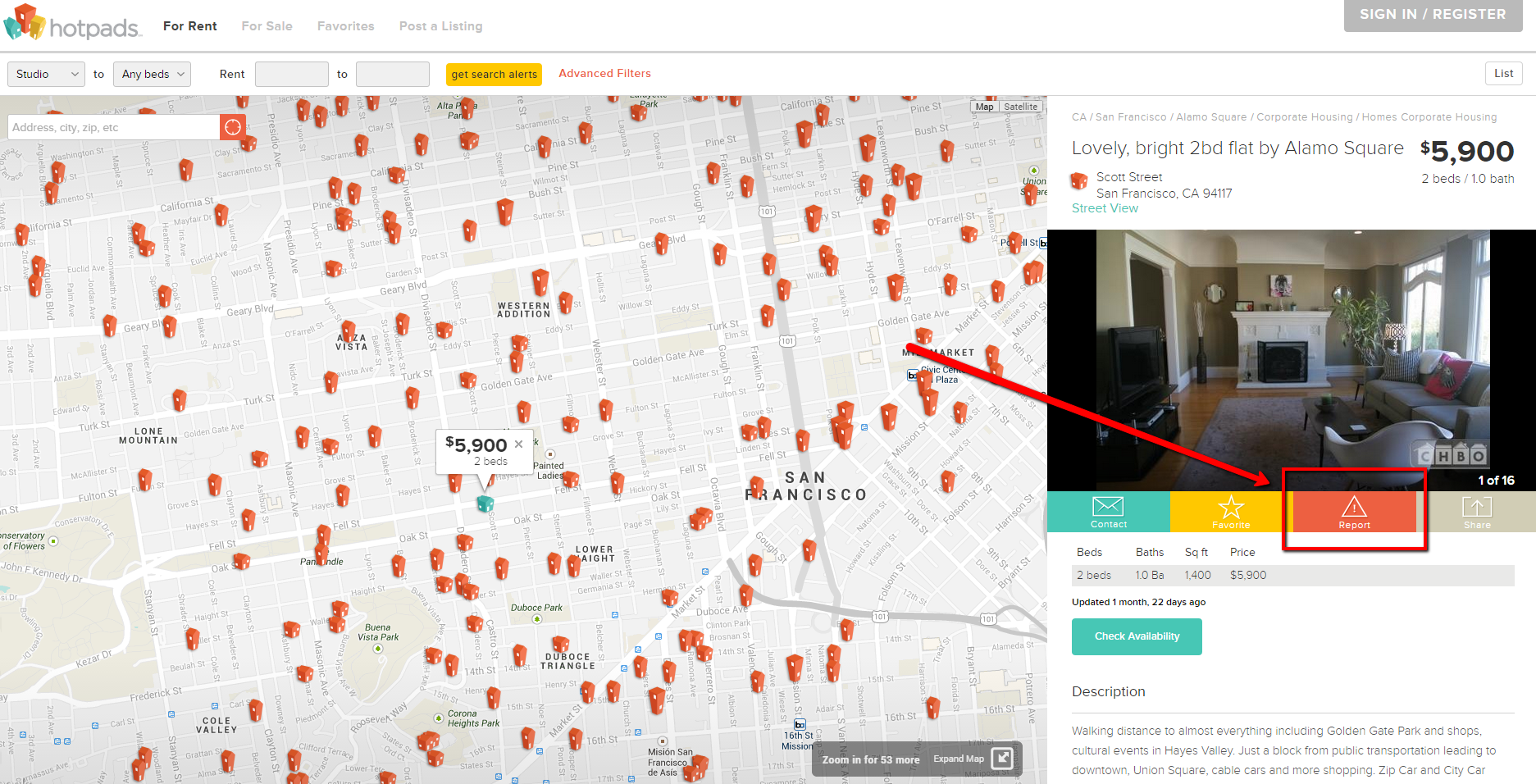Open the For Sale tab
The image size is (1536, 784).
tap(267, 26)
